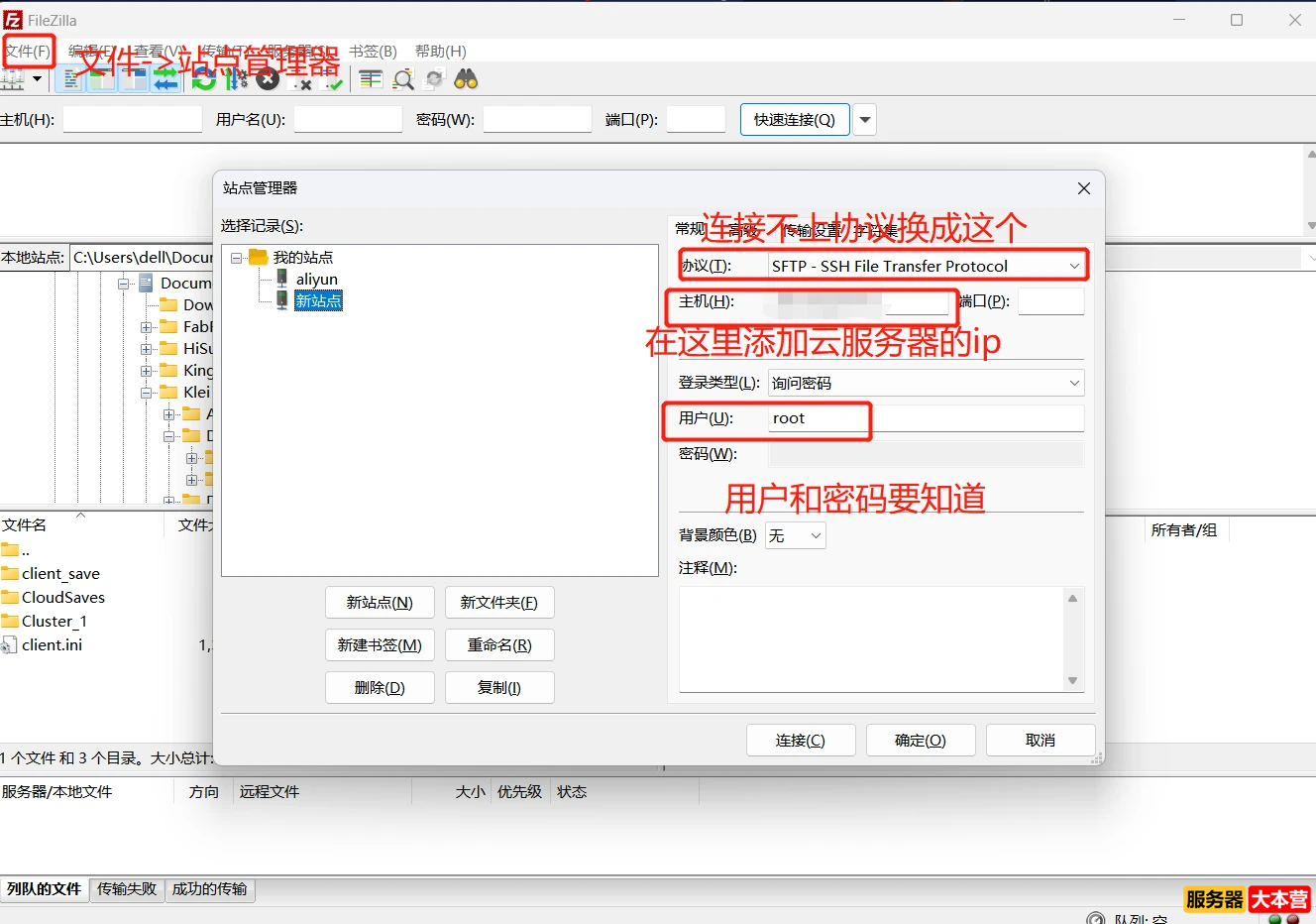Viewport: 1316px width, 924px height.
Task: Click the 注释(M) comment text area
Action: pyautogui.click(x=872, y=639)
